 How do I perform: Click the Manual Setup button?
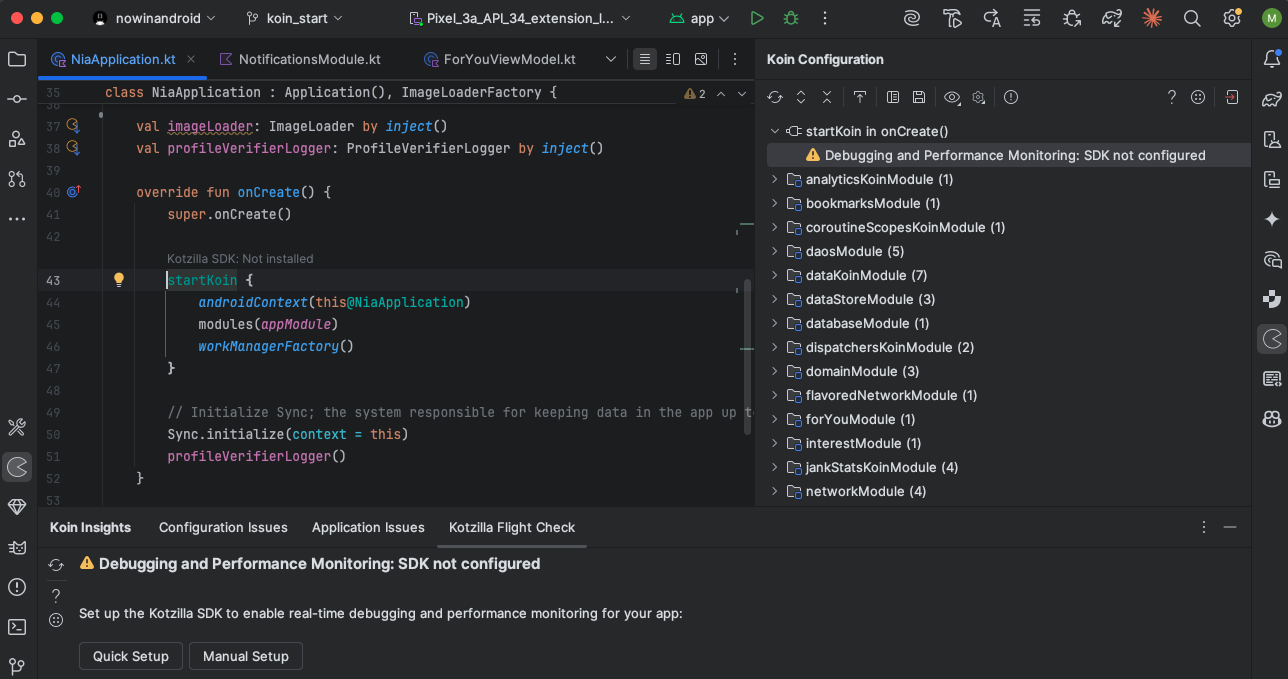point(245,656)
